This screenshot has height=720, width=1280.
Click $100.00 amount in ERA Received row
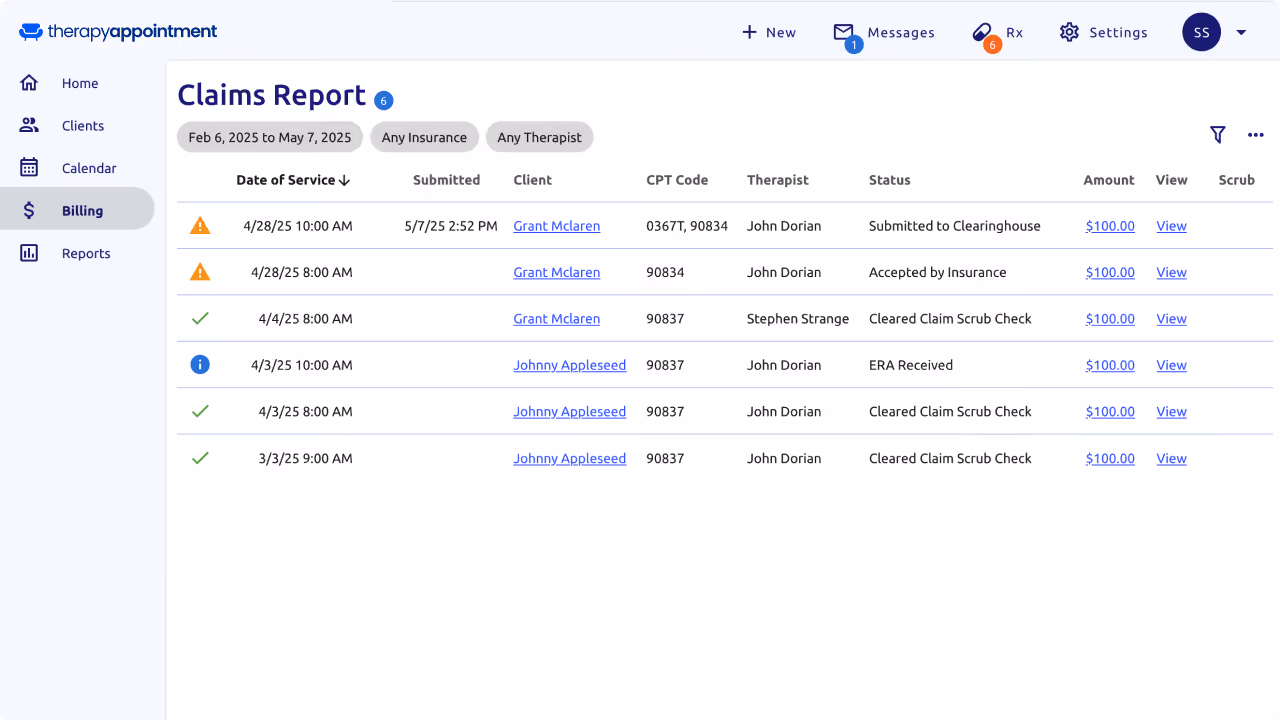point(1110,365)
